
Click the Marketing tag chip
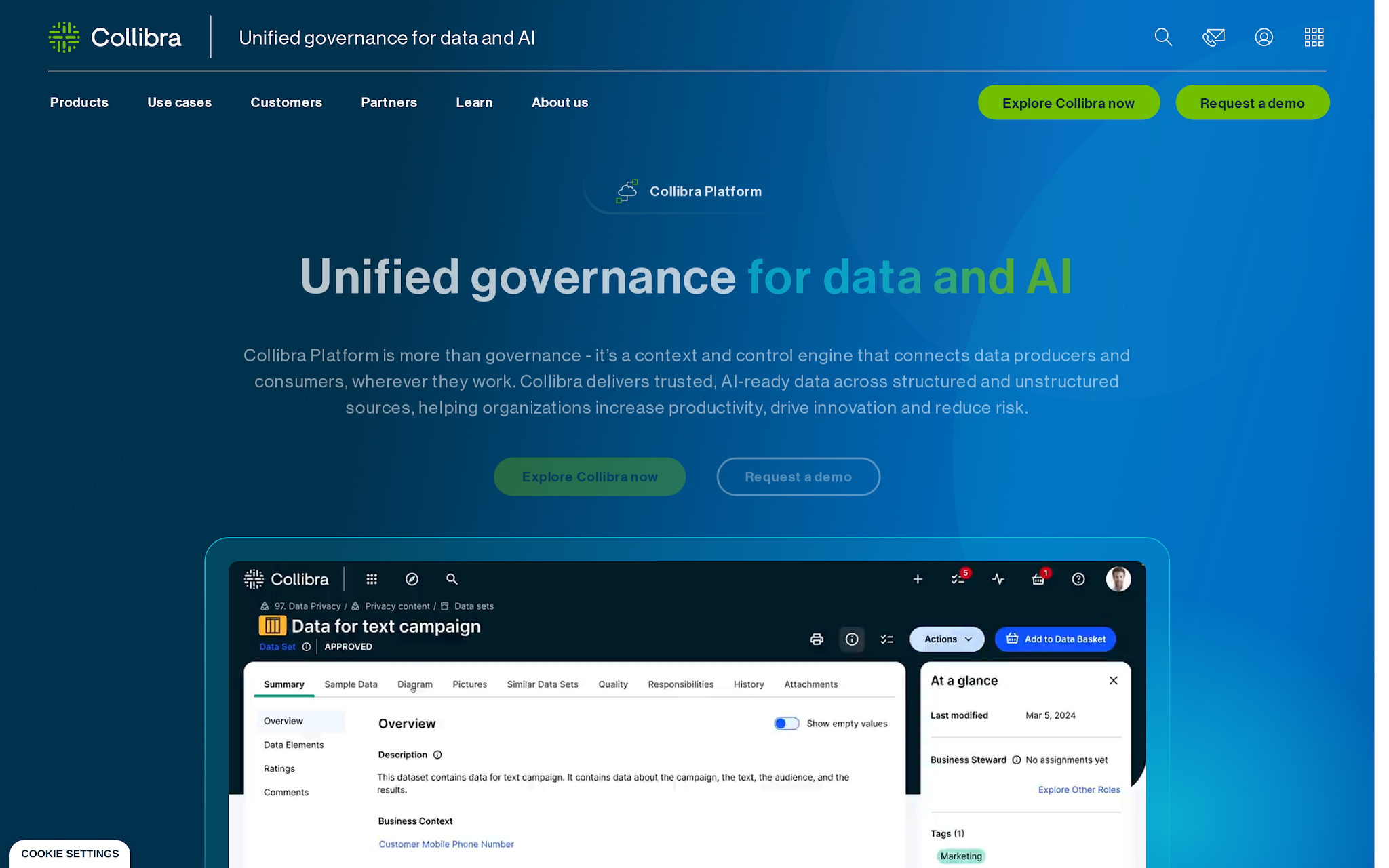point(961,856)
